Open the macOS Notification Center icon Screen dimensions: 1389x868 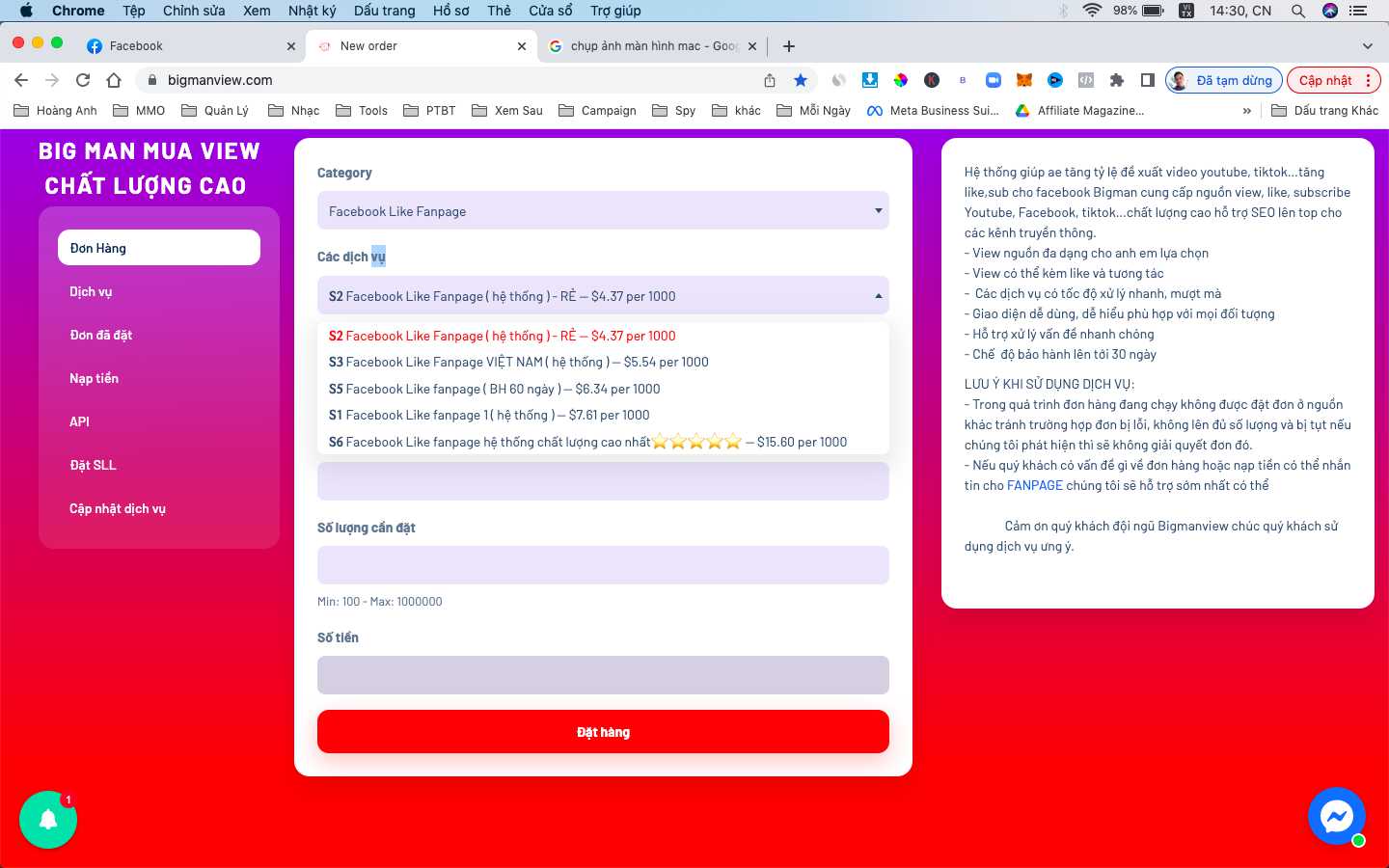tap(1358, 11)
